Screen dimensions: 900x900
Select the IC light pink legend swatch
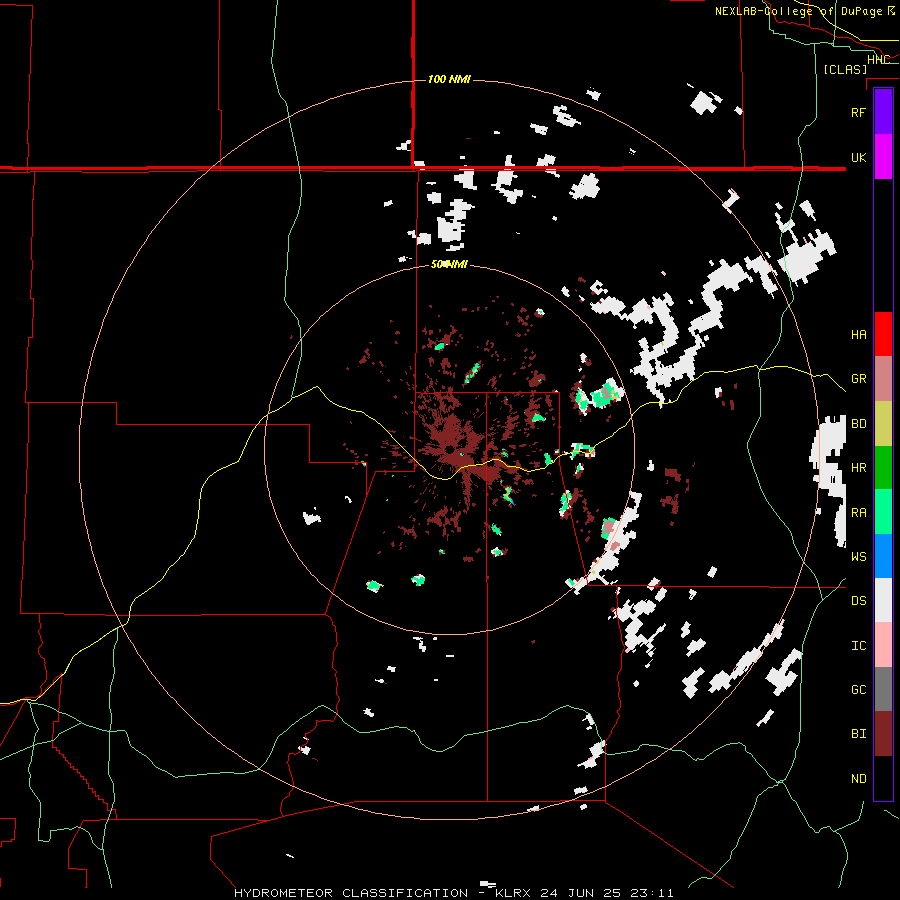point(883,645)
